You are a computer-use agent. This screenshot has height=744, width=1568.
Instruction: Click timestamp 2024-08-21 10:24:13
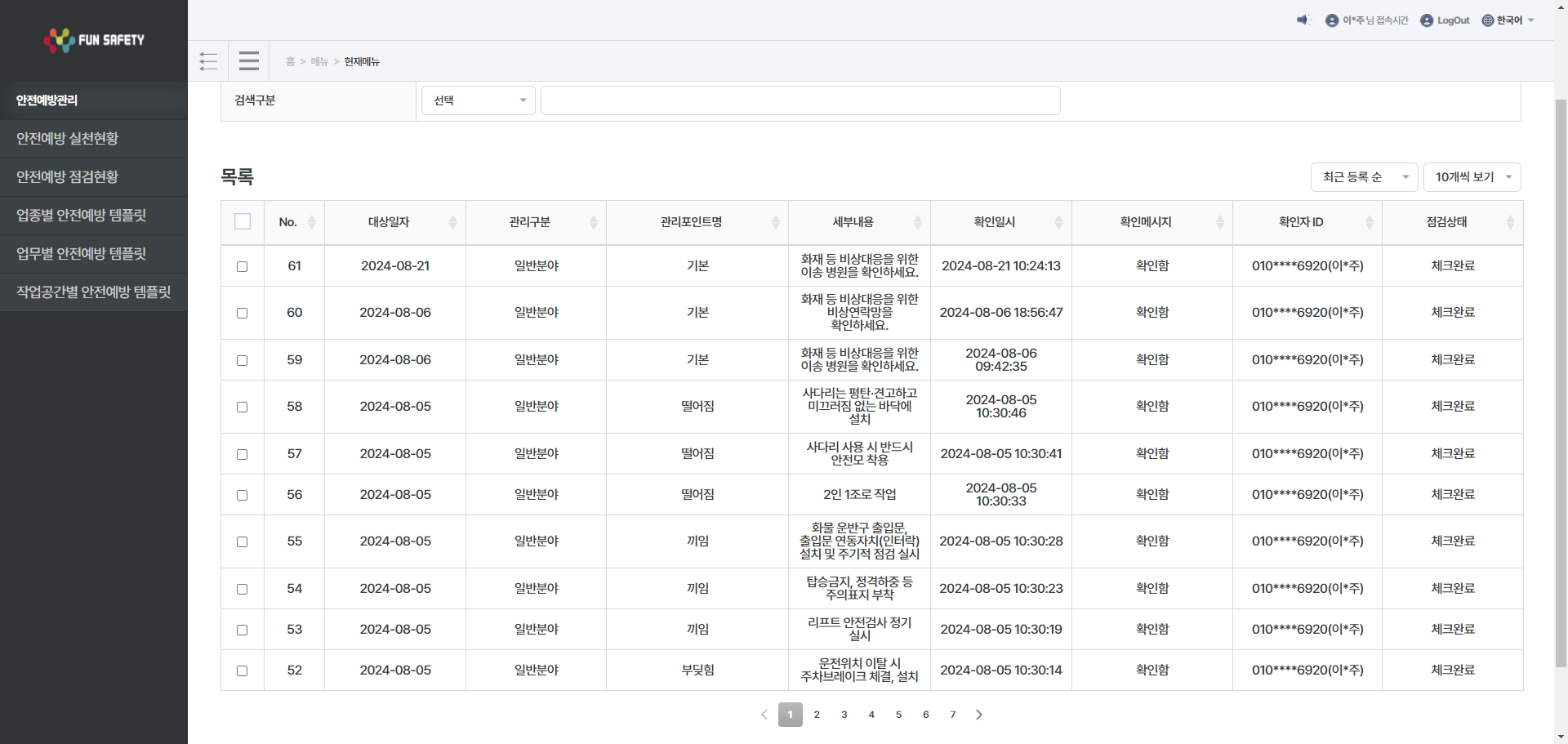[1001, 266]
